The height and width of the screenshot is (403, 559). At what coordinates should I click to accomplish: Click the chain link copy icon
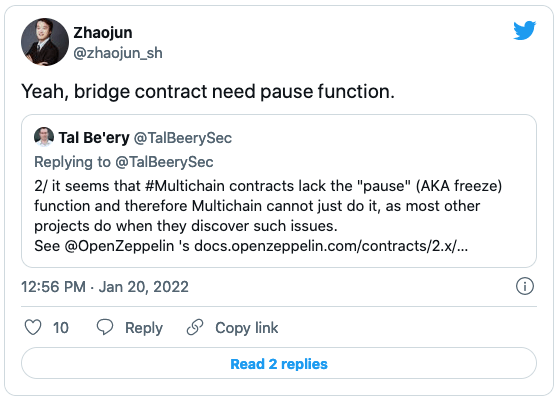tap(195, 327)
